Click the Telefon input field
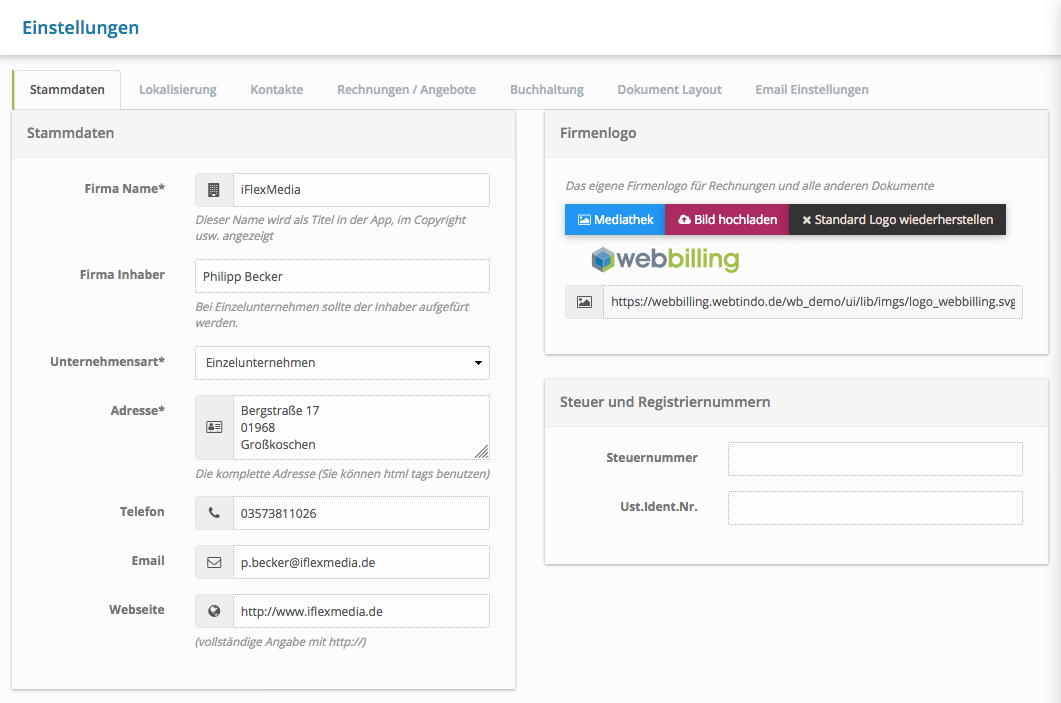This screenshot has width=1061, height=703. (361, 513)
